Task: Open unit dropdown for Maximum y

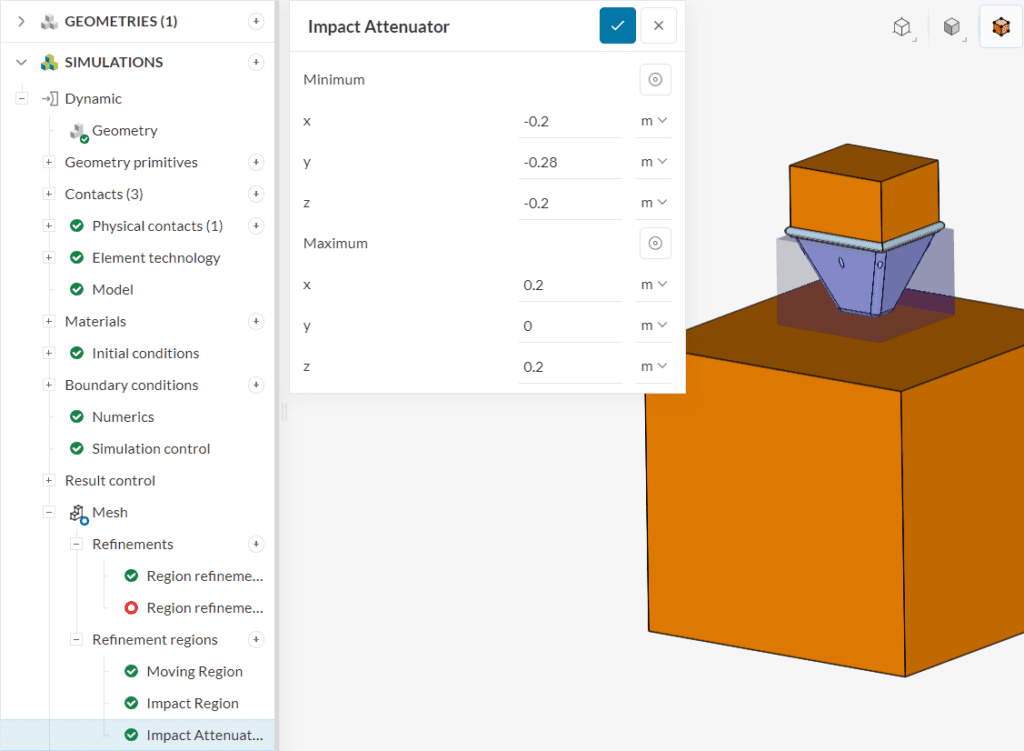Action: click(x=653, y=325)
